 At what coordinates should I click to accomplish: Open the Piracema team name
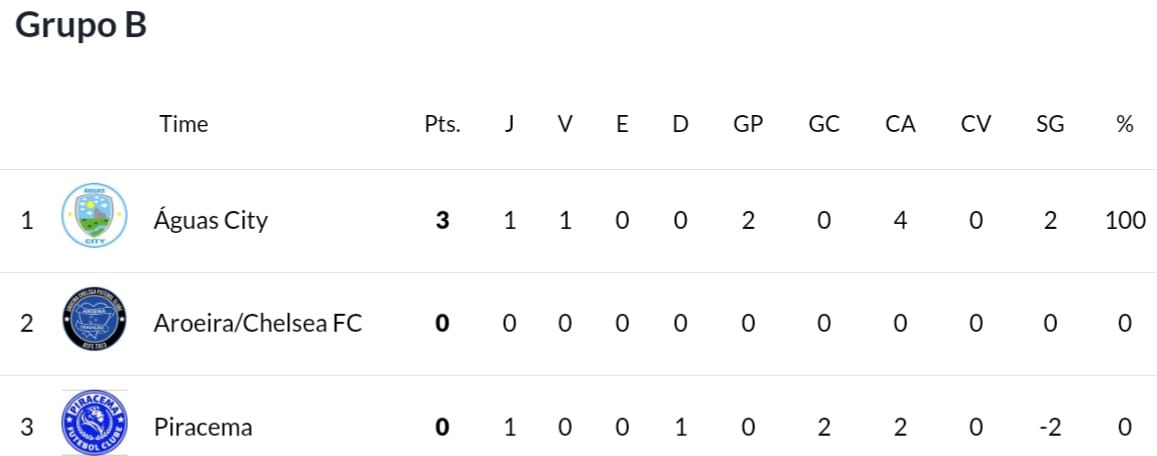click(x=203, y=426)
